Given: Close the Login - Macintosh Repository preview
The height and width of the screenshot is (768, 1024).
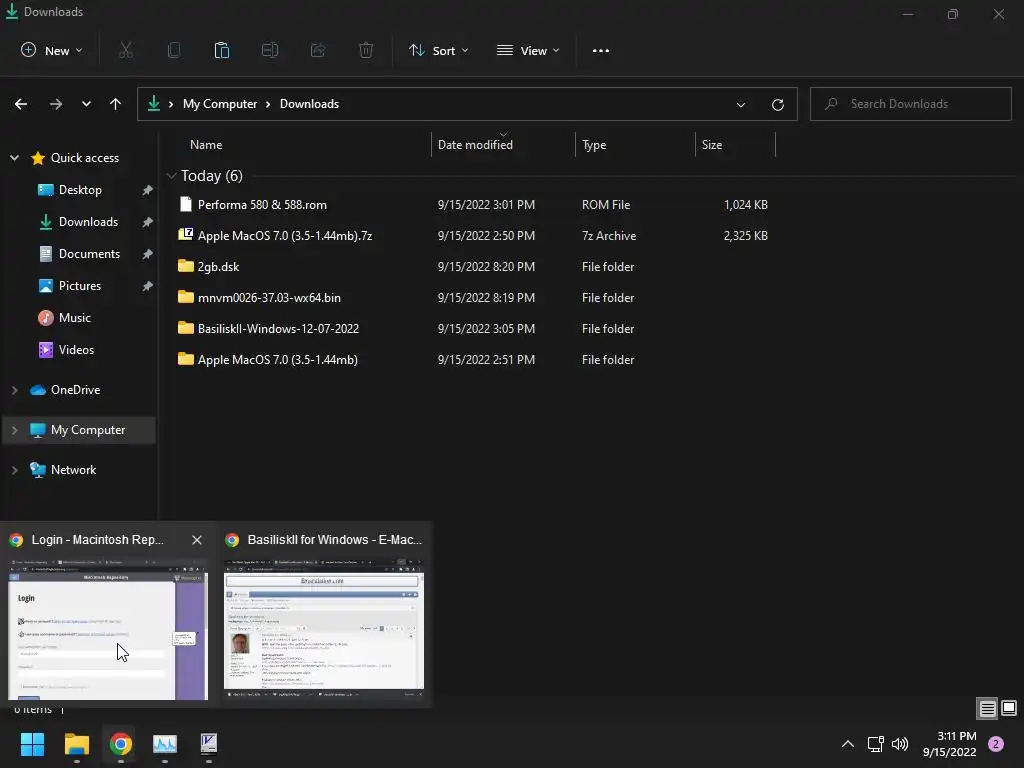Looking at the screenshot, I should click(197, 539).
